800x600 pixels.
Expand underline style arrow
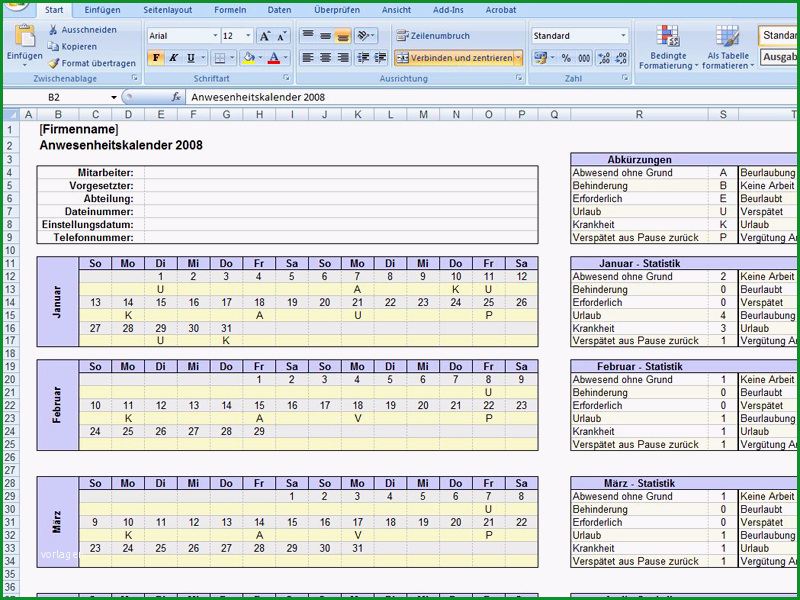pyautogui.click(x=203, y=58)
